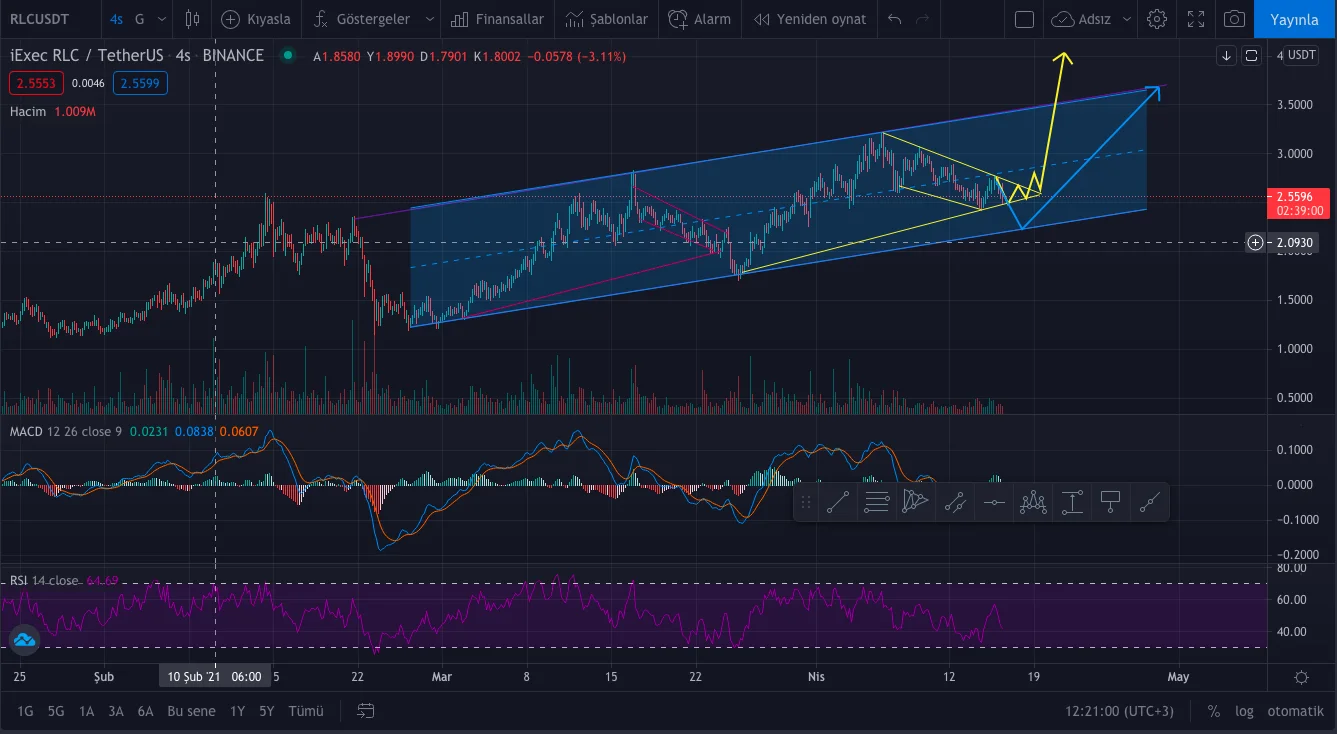Click the down arrow pane icon near USDT
The image size is (1337, 734).
point(1227,56)
